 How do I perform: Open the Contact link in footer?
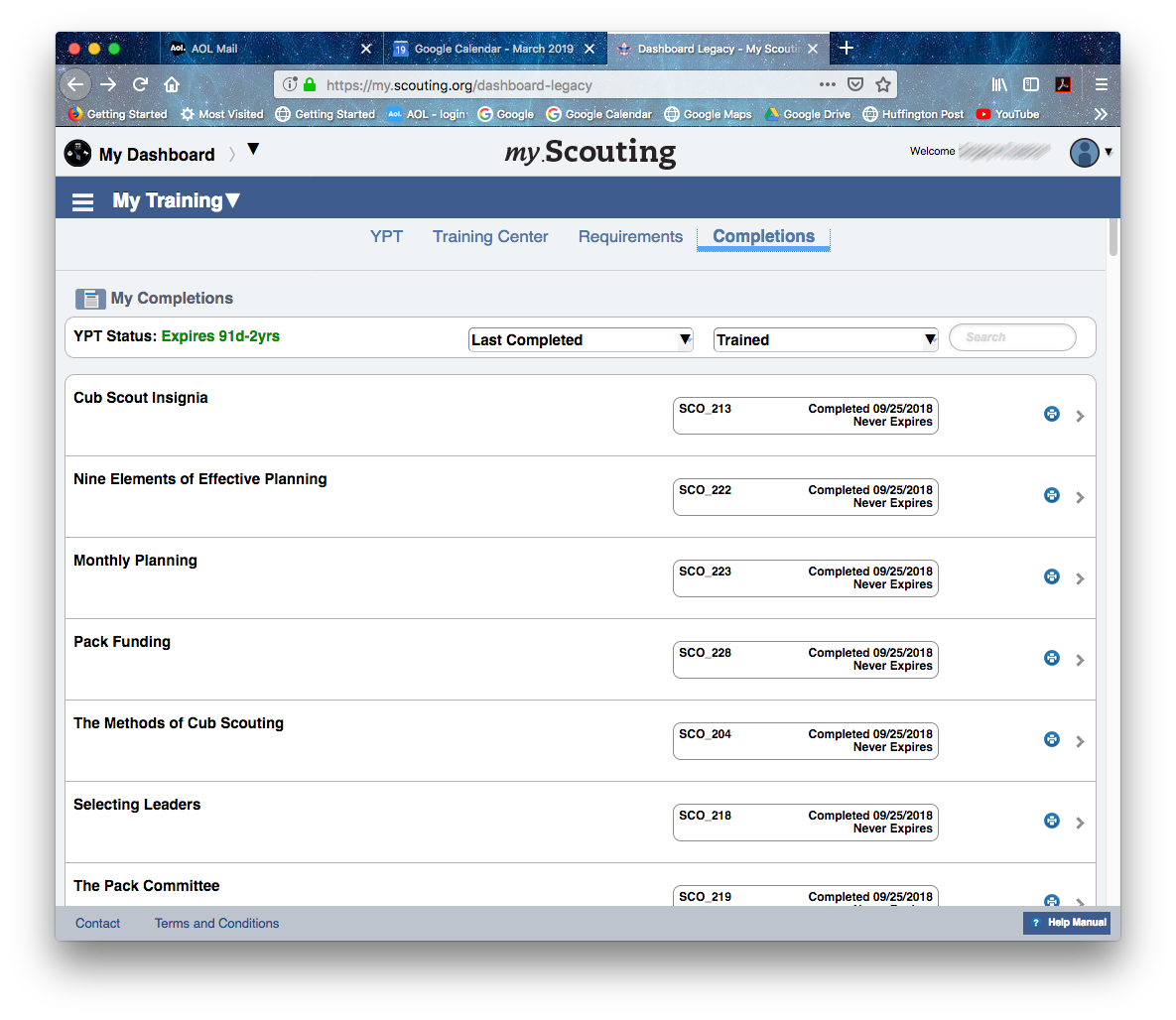point(97,923)
